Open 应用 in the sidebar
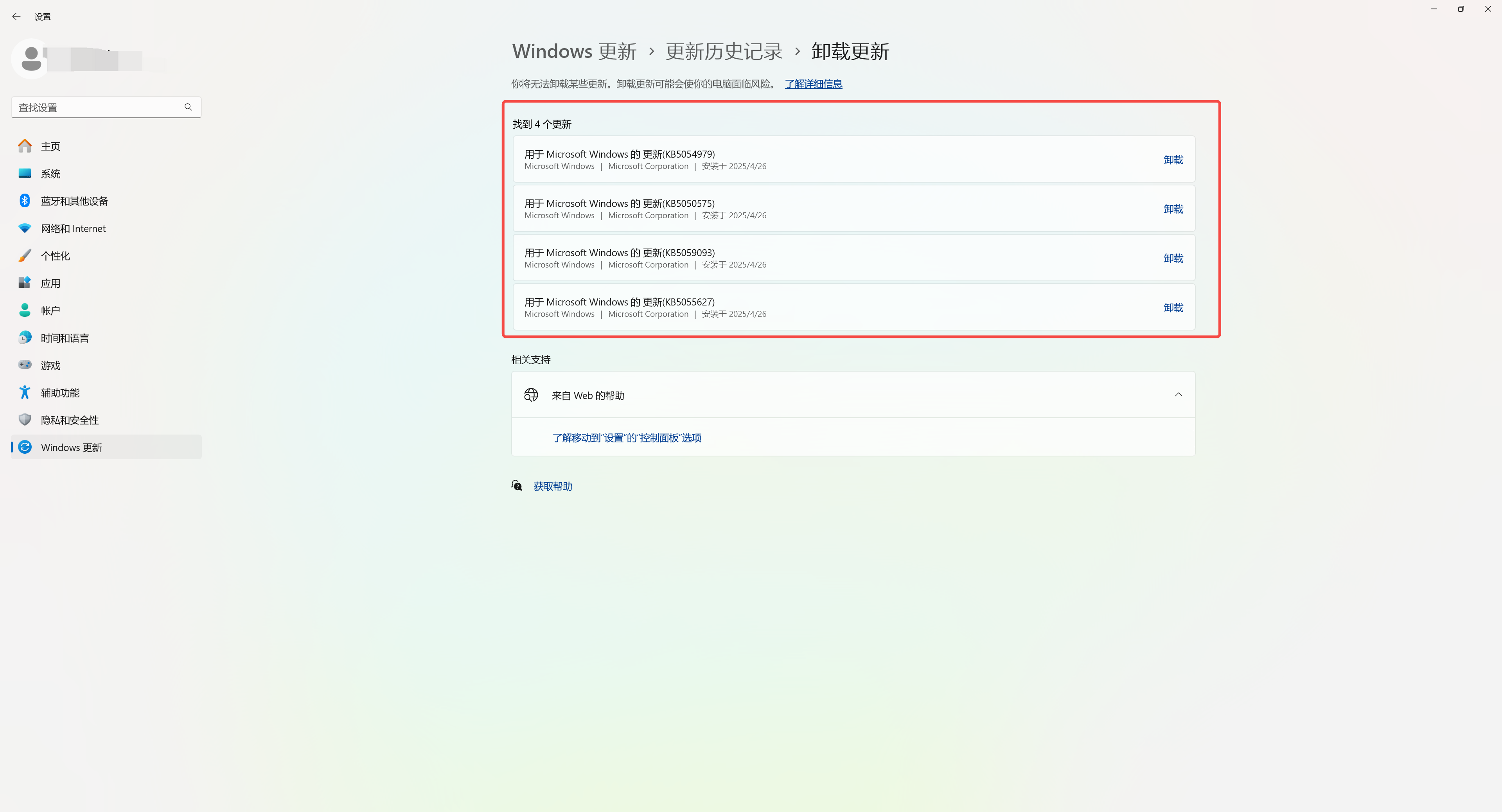 (x=50, y=283)
